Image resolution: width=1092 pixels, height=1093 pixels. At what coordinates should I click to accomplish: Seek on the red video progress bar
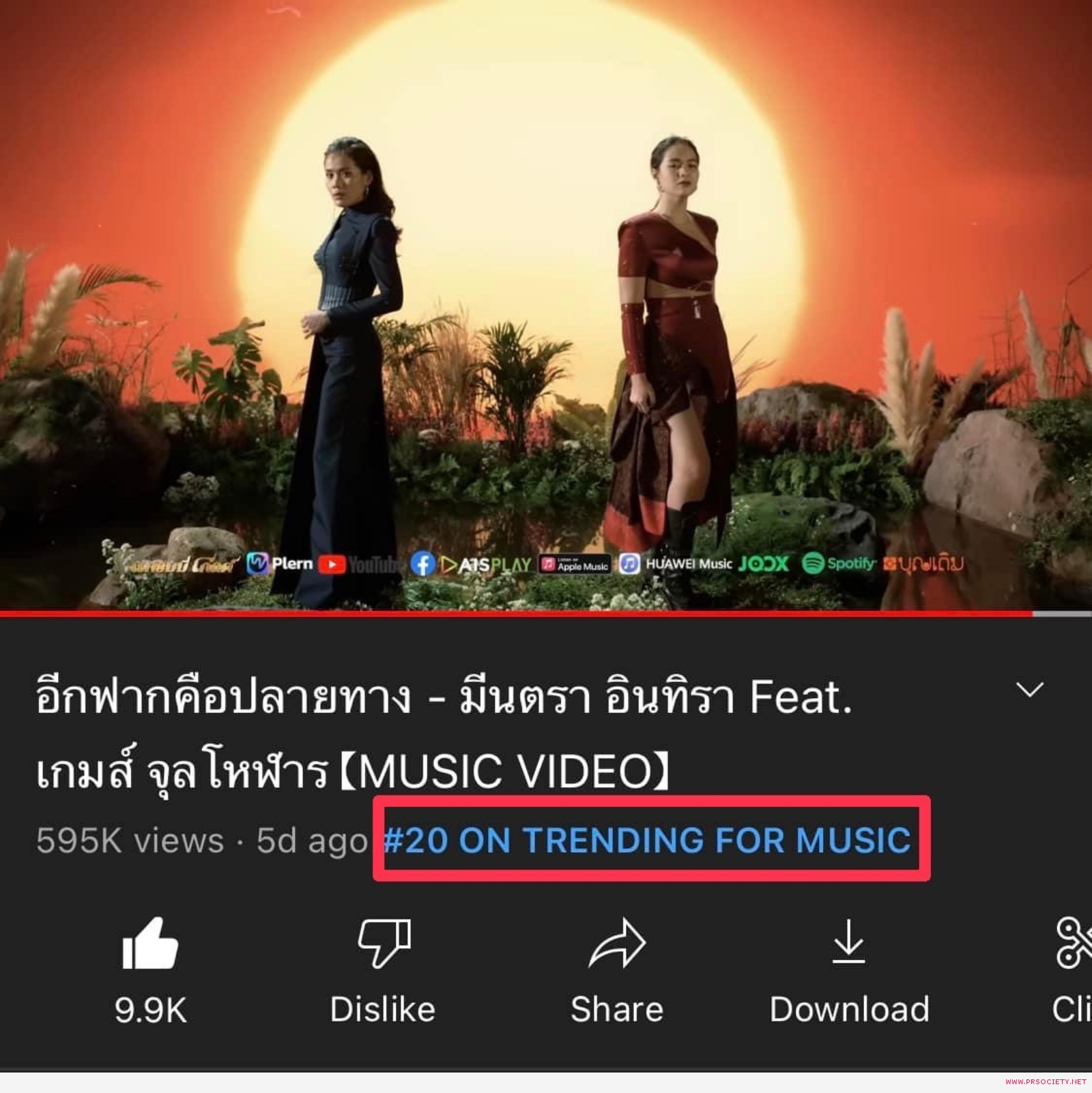point(516,614)
